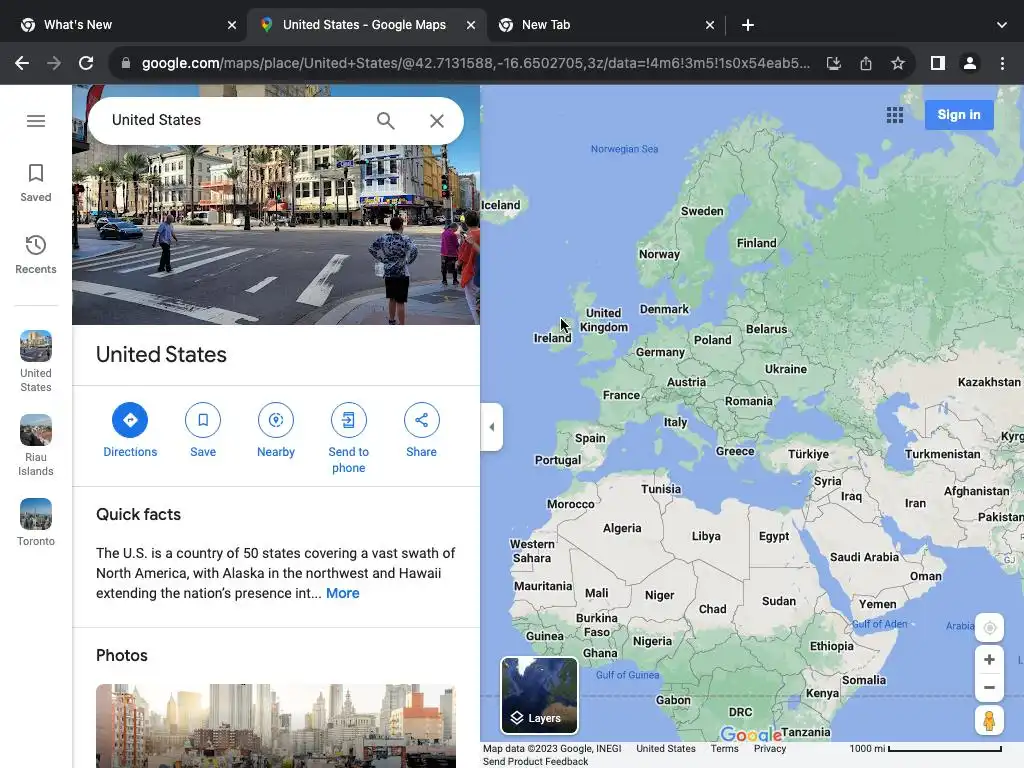Collapse the side panel arrow
Screen dimensions: 1024x768
[x=492, y=427]
